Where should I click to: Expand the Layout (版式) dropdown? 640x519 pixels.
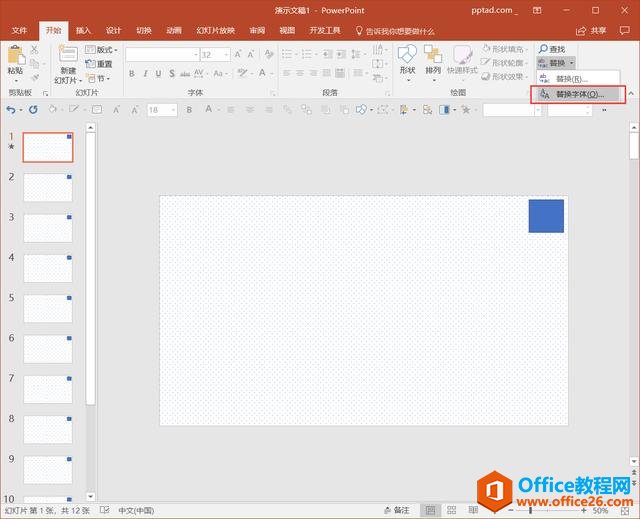pos(101,50)
